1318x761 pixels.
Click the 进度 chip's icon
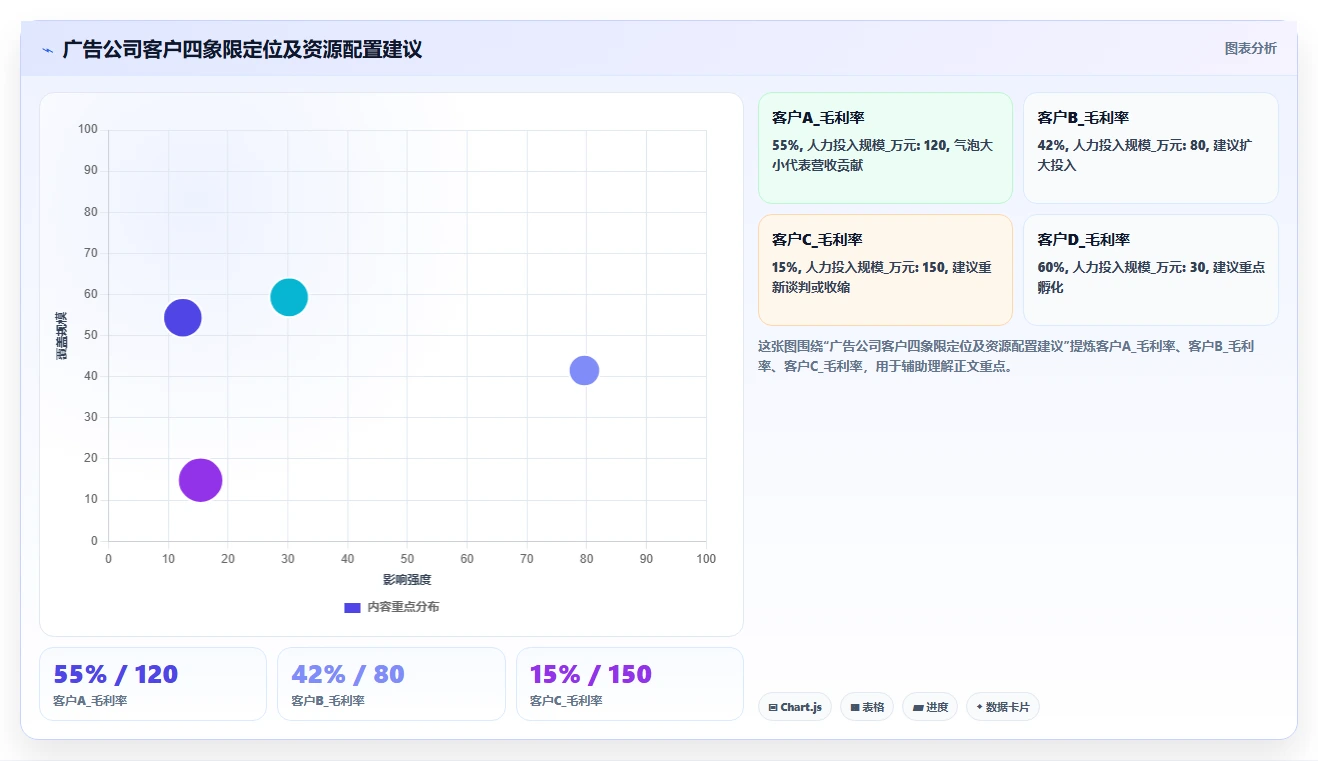pos(917,707)
